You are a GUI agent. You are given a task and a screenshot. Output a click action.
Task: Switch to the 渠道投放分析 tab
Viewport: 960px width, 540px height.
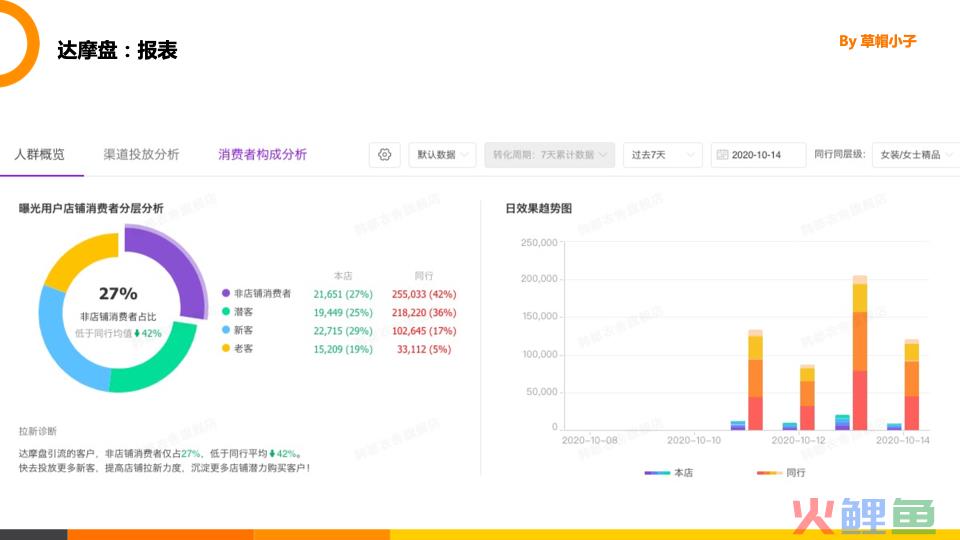click(141, 154)
